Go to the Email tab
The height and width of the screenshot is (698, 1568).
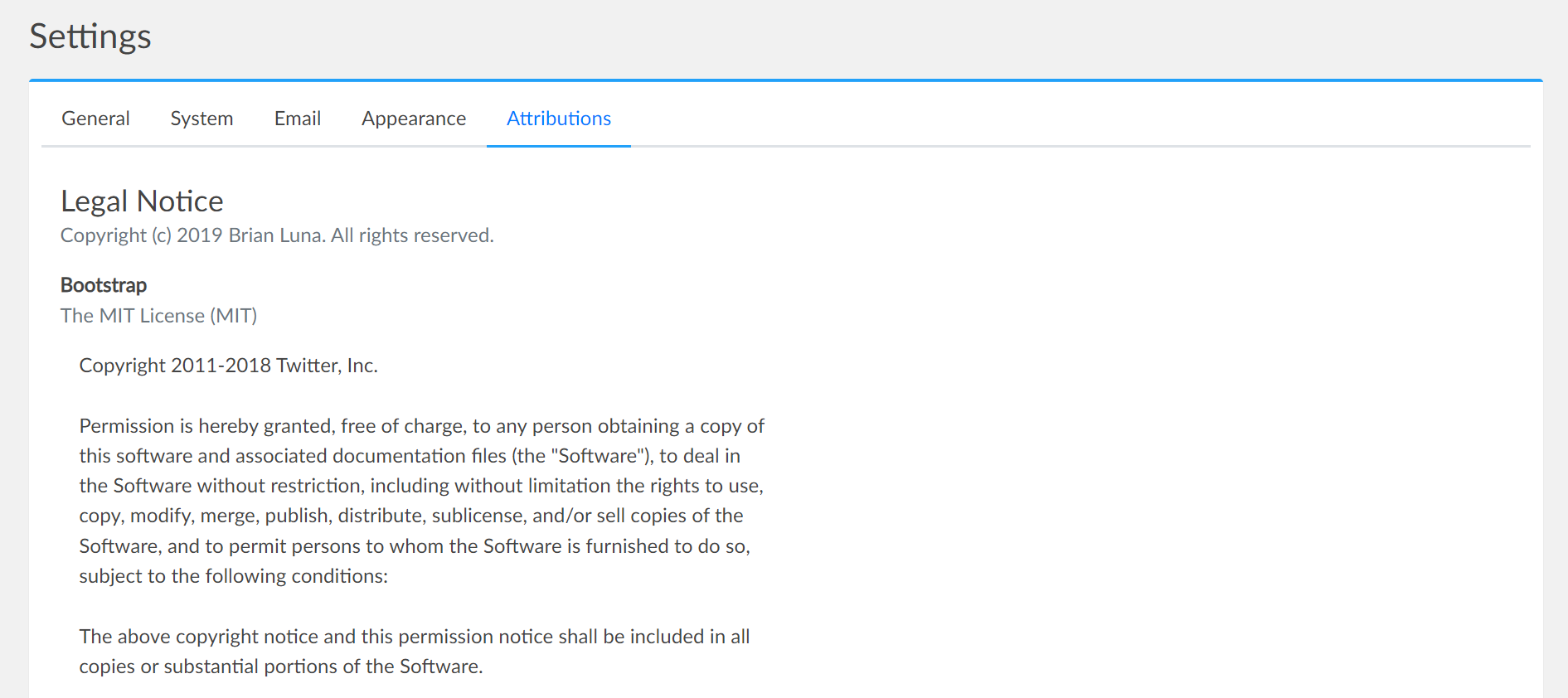297,119
